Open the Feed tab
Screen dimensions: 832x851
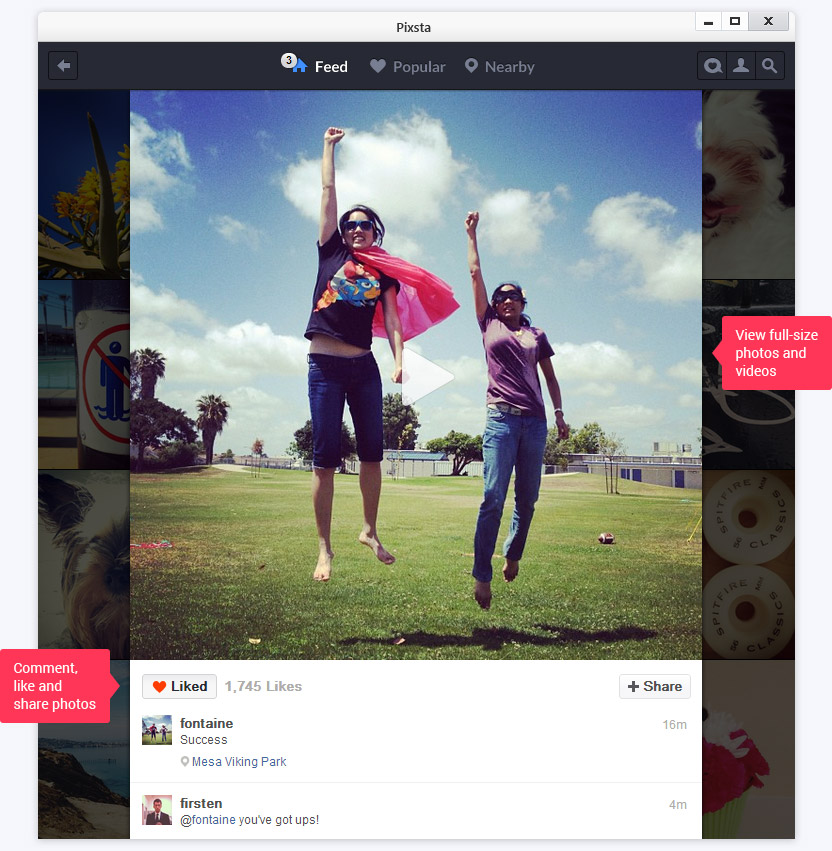tap(314, 66)
